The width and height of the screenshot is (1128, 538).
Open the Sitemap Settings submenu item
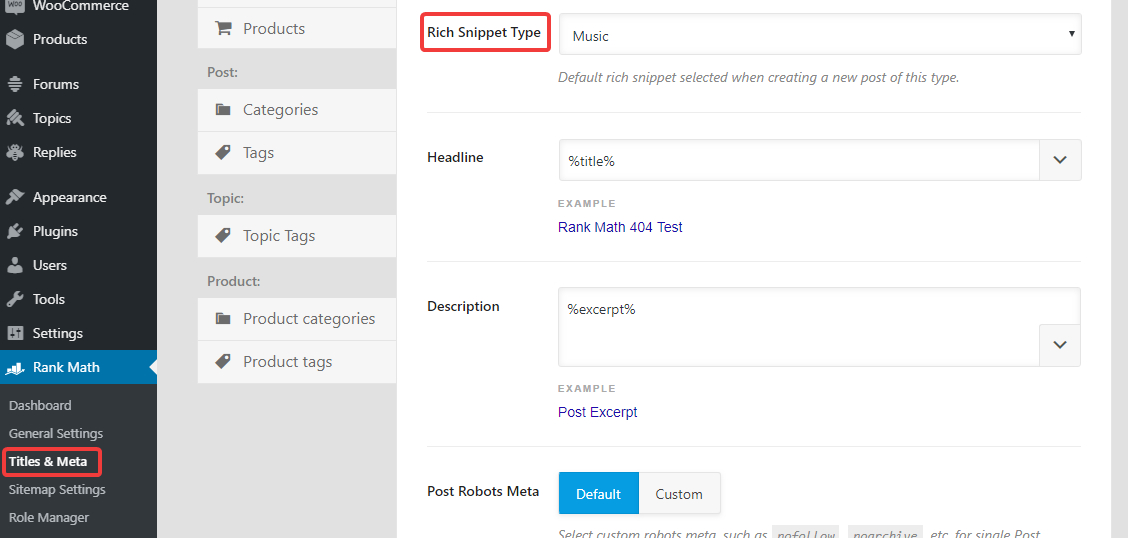tap(57, 489)
